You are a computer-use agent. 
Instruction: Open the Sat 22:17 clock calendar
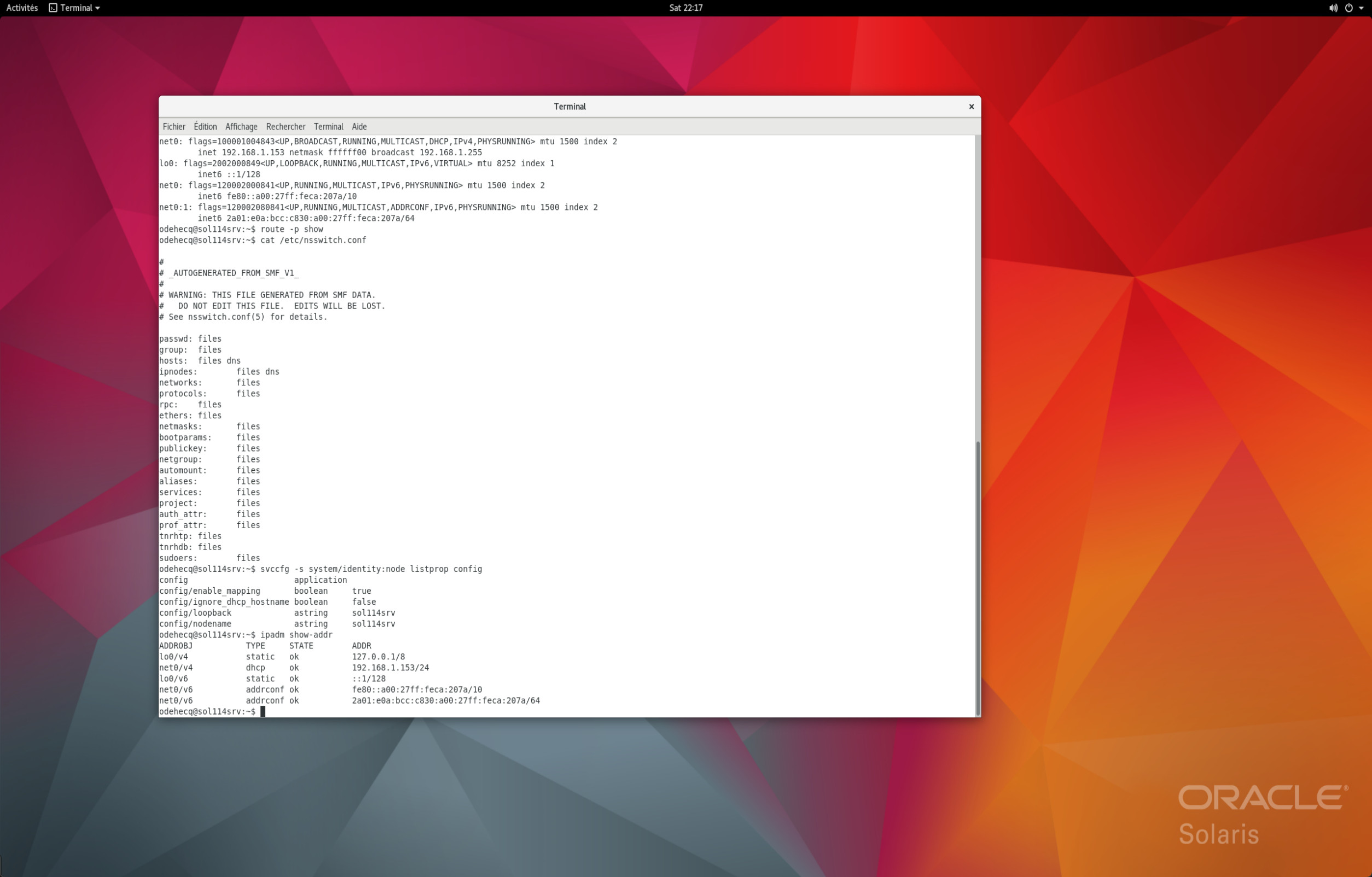685,8
